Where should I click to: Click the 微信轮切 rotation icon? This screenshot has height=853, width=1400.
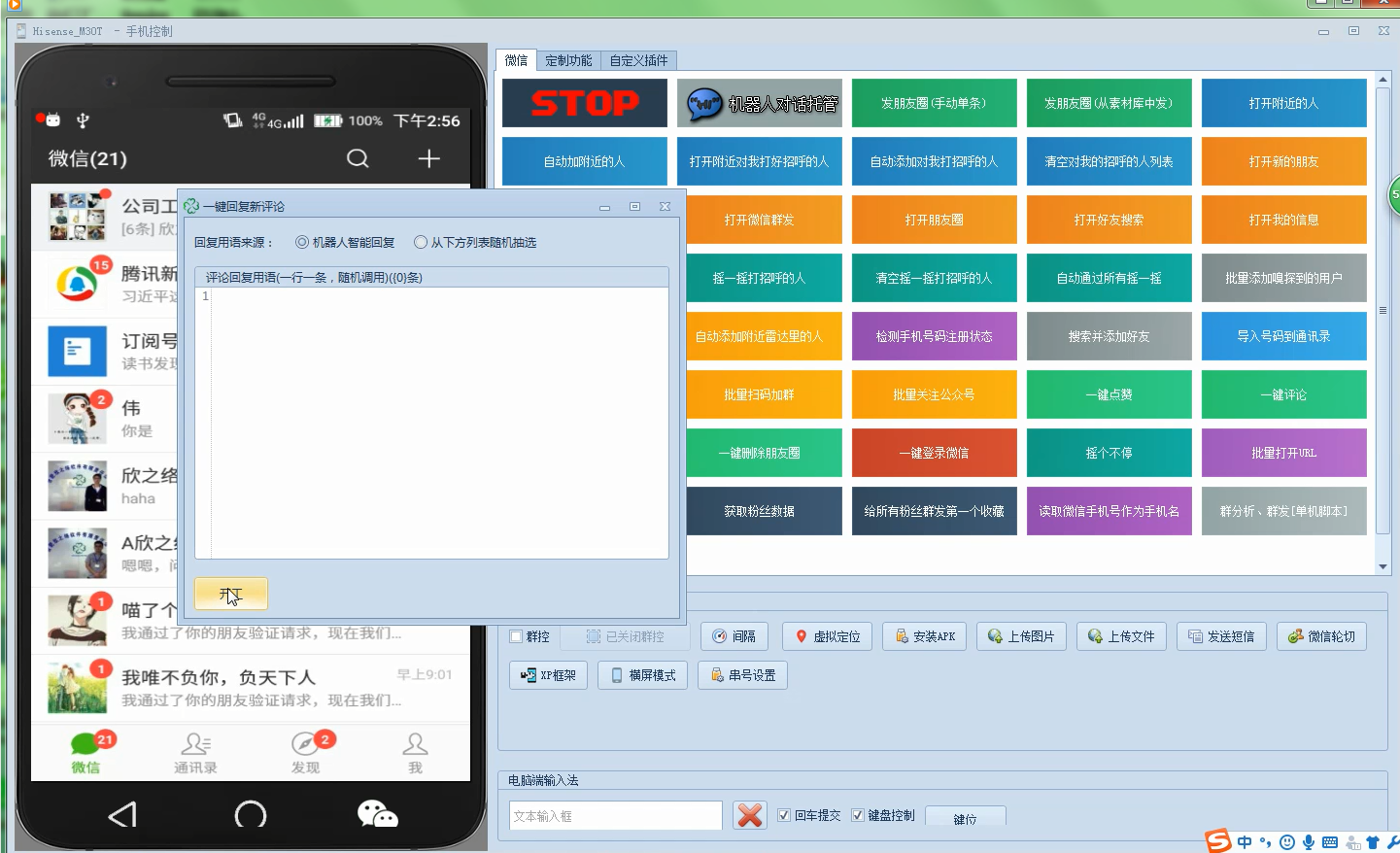coord(1293,636)
